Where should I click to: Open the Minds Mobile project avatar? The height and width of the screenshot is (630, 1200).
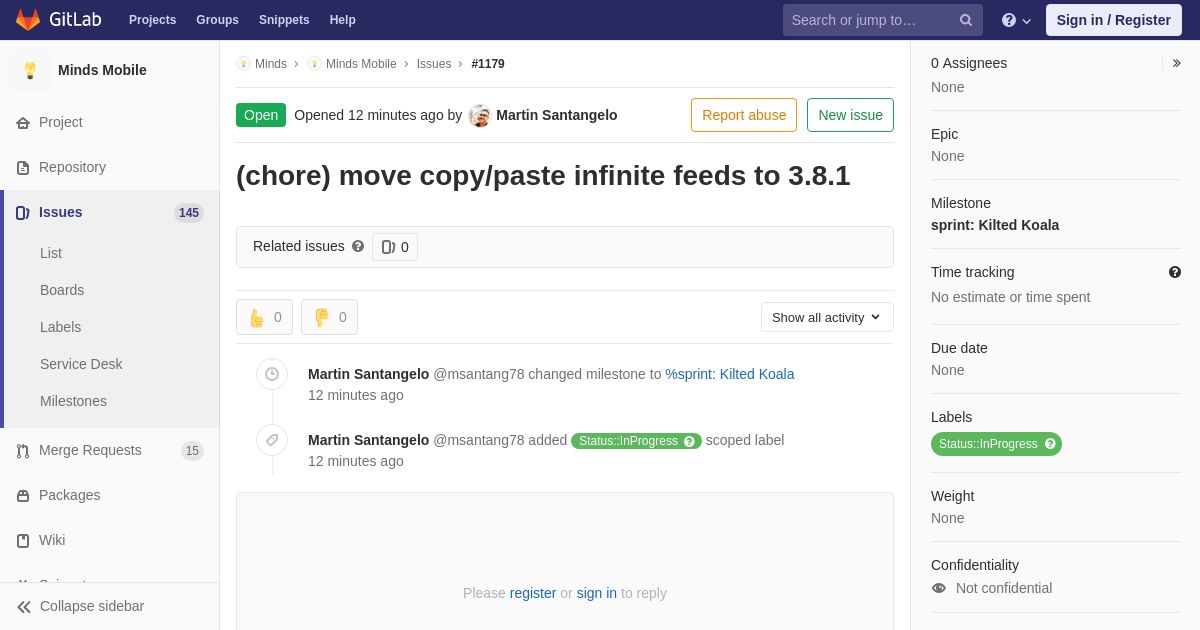click(30, 70)
